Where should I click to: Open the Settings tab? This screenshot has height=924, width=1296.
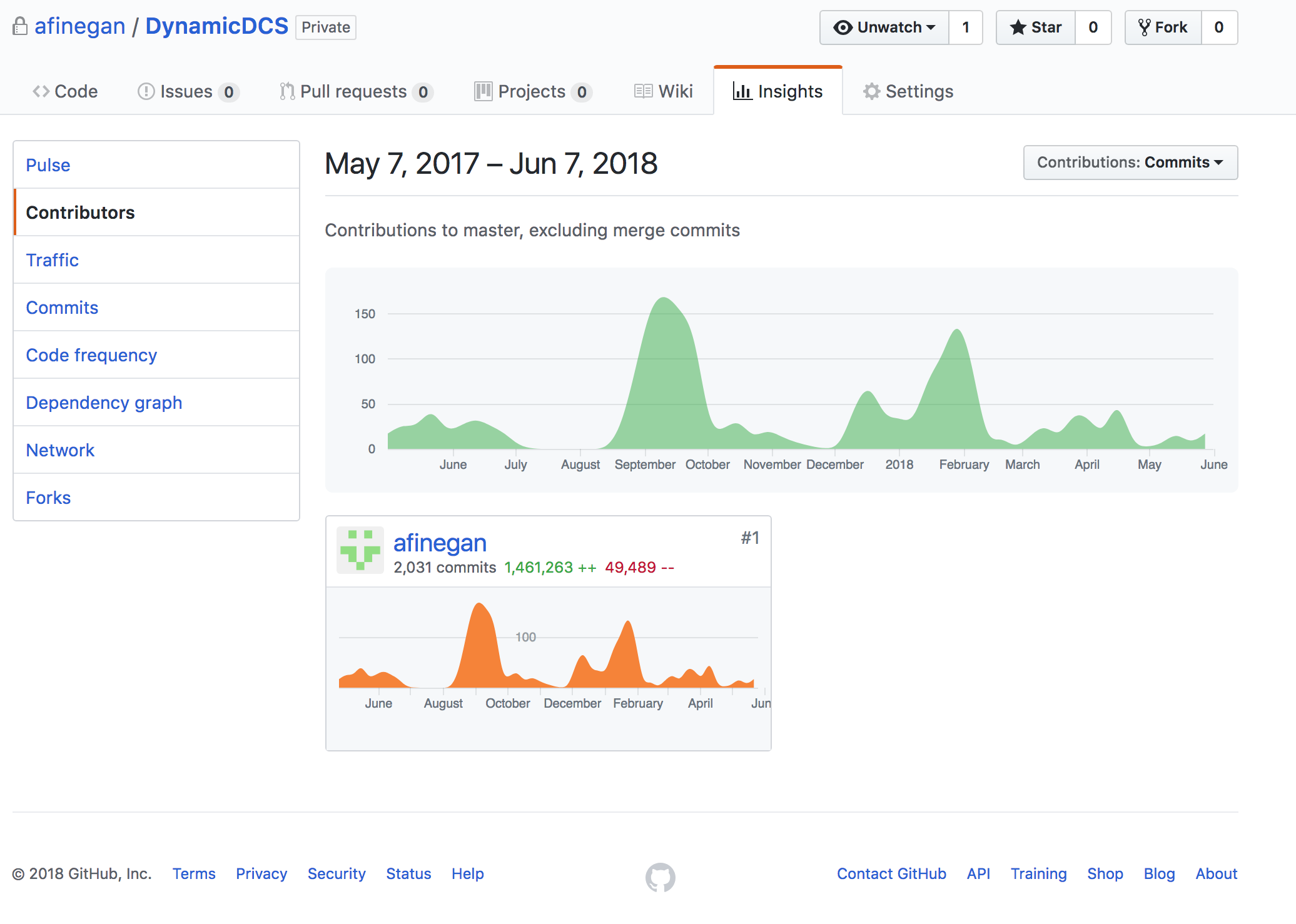(x=908, y=91)
